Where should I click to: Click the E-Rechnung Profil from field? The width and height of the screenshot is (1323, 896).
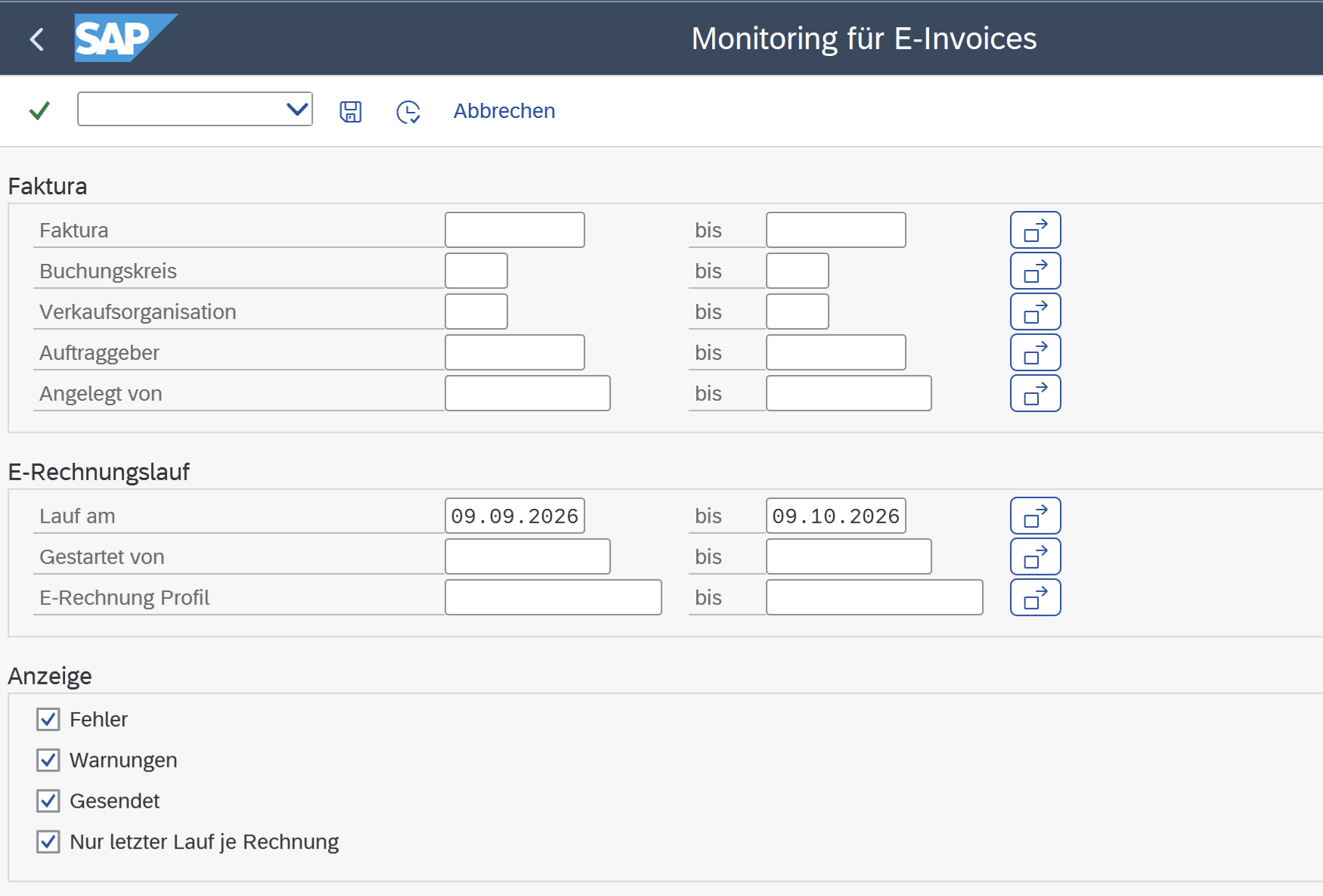tap(553, 597)
